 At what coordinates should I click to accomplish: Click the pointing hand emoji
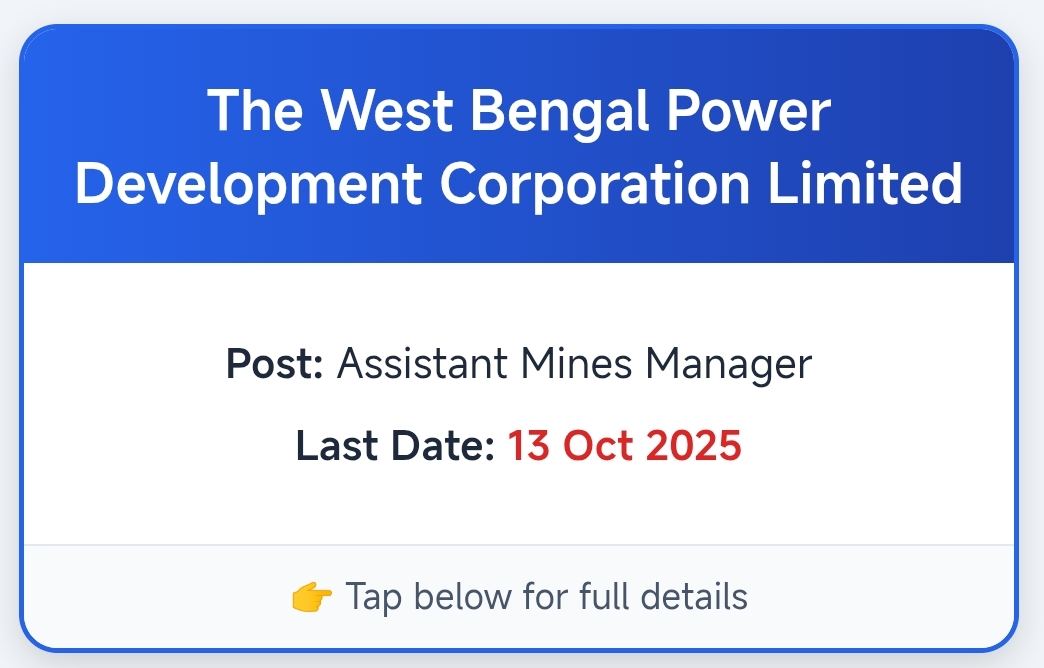(311, 598)
